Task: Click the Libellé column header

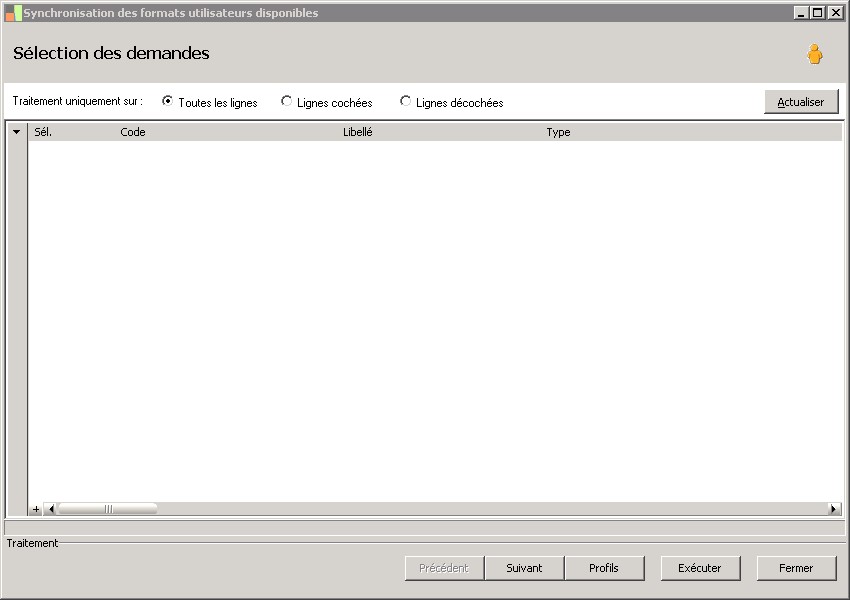Action: 358,132
